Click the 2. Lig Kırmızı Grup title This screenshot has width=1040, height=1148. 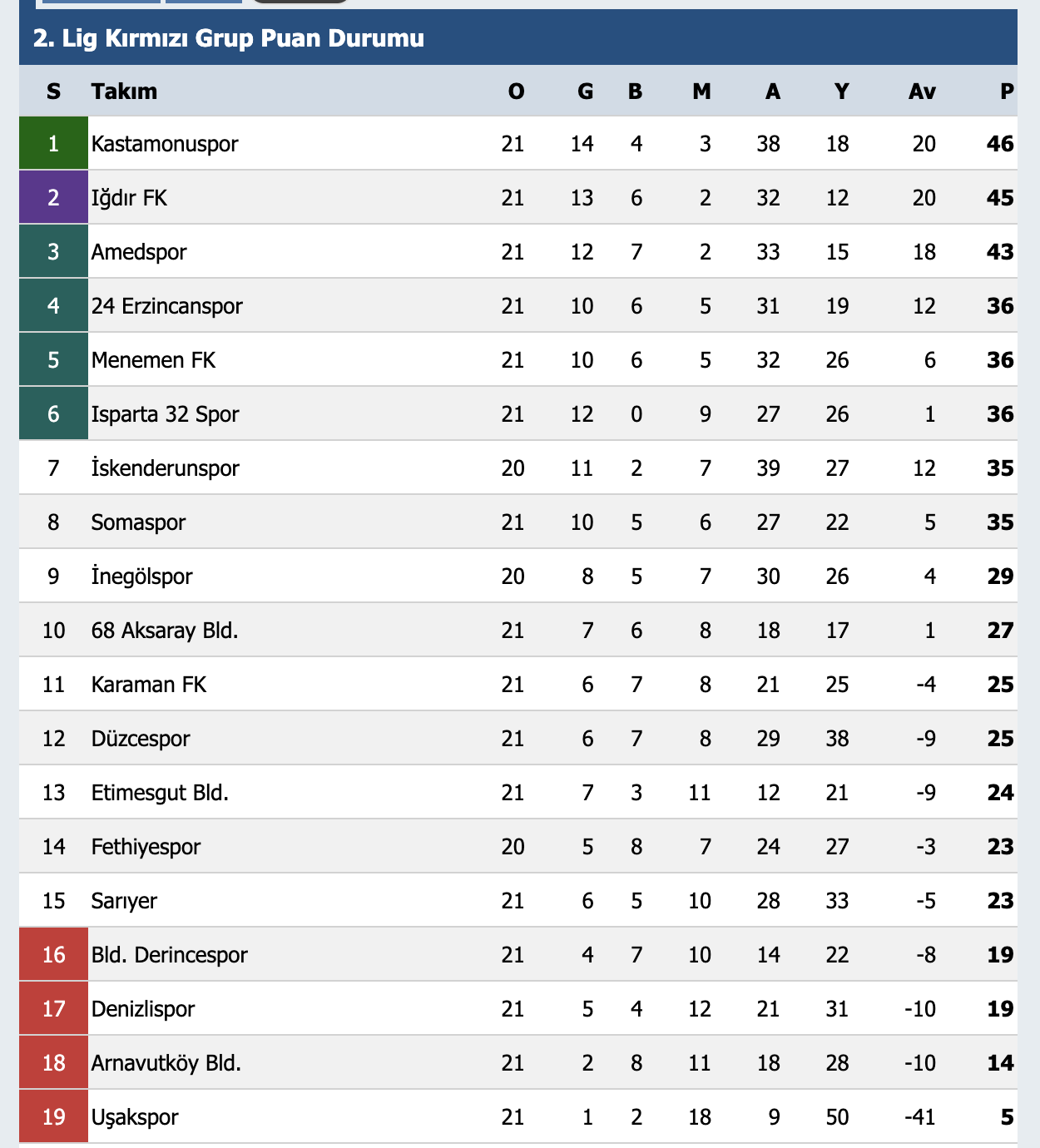229,38
